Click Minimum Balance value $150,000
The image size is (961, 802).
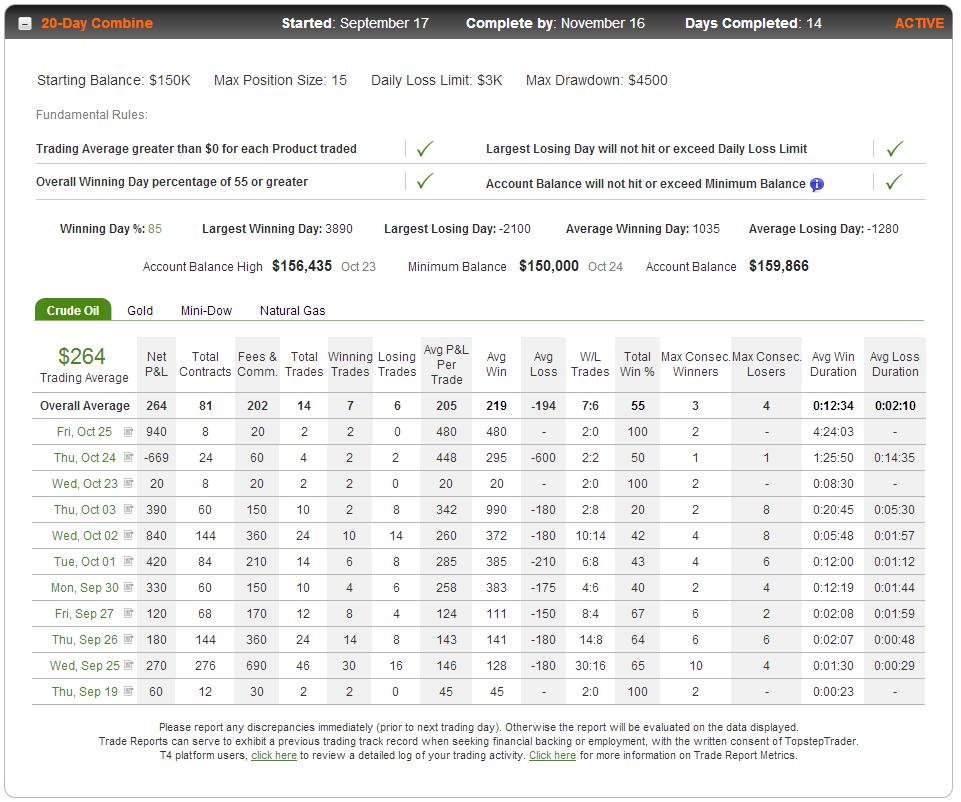549,266
